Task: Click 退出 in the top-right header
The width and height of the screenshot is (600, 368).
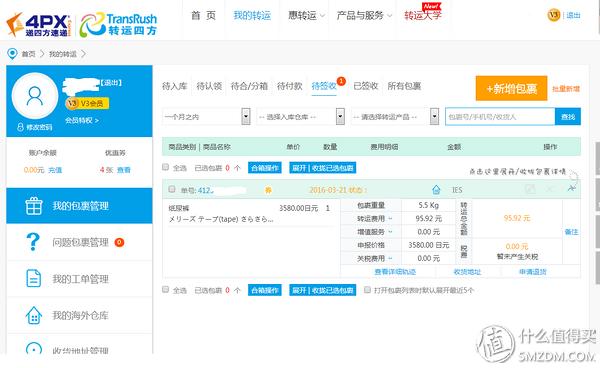Action: [573, 15]
